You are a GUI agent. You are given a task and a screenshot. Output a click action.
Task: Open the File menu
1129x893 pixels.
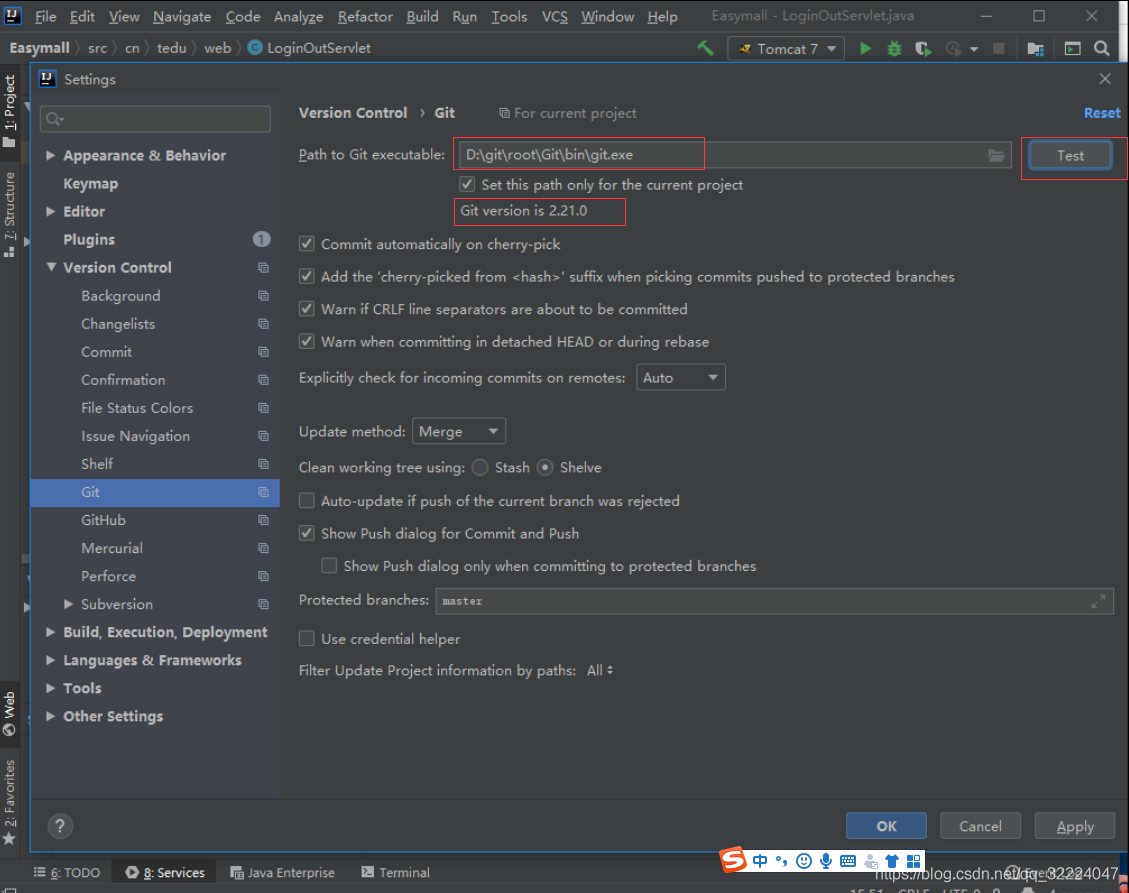45,16
